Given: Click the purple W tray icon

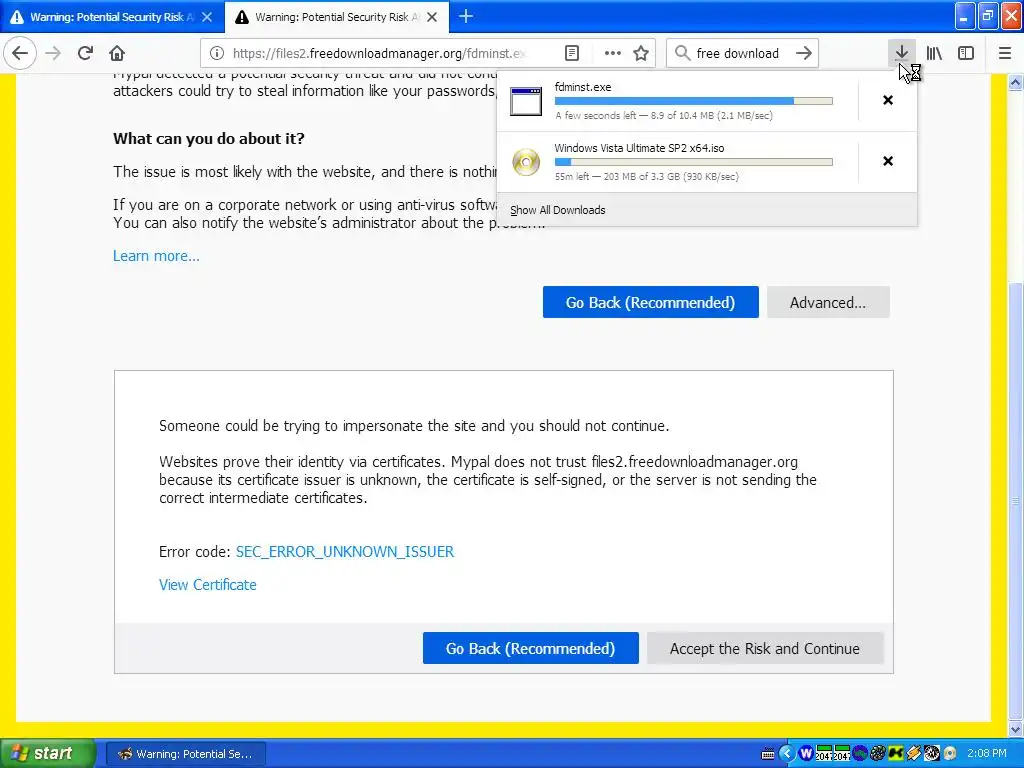Looking at the screenshot, I should [x=806, y=754].
